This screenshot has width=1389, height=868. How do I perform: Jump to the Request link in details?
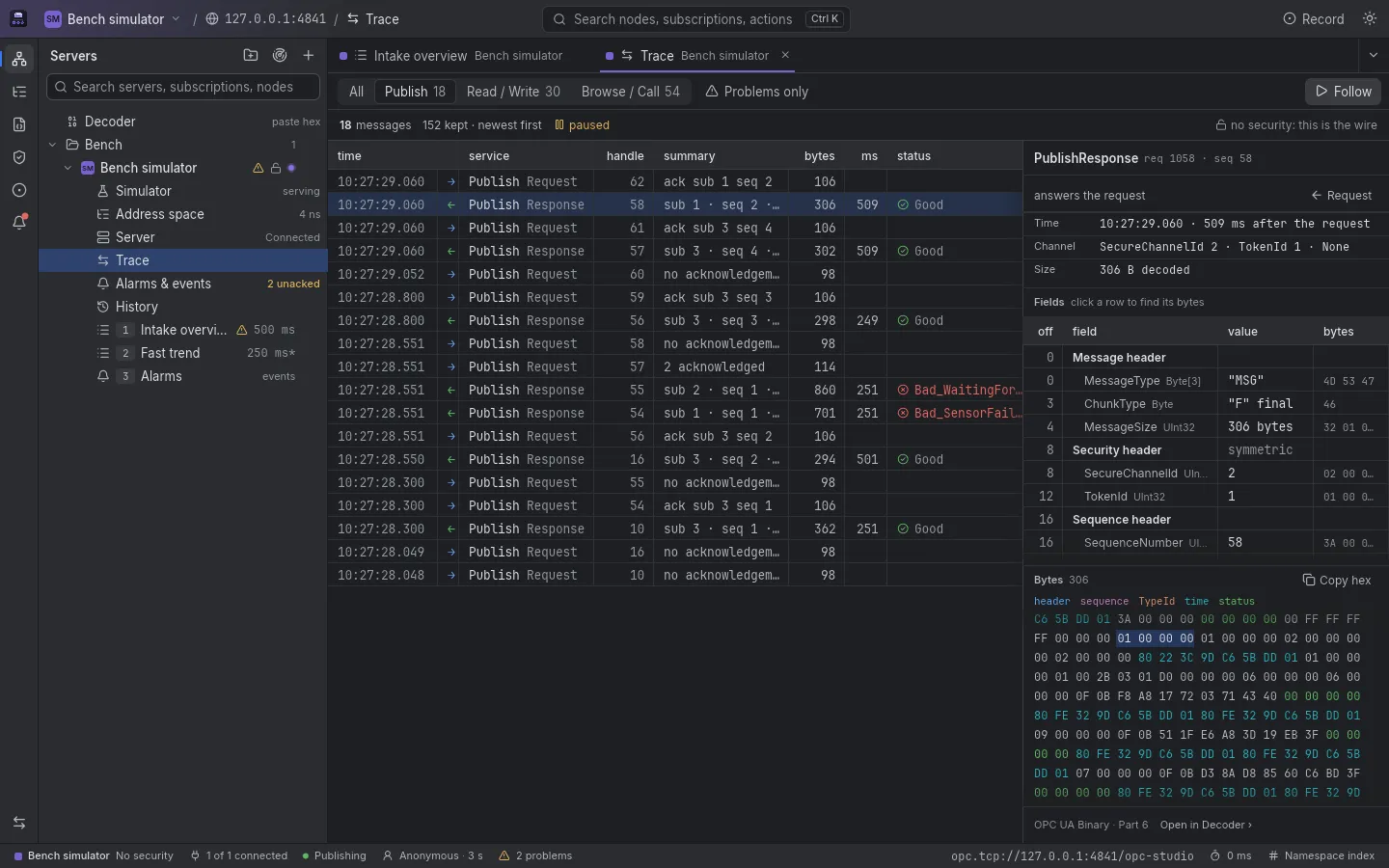(x=1341, y=195)
